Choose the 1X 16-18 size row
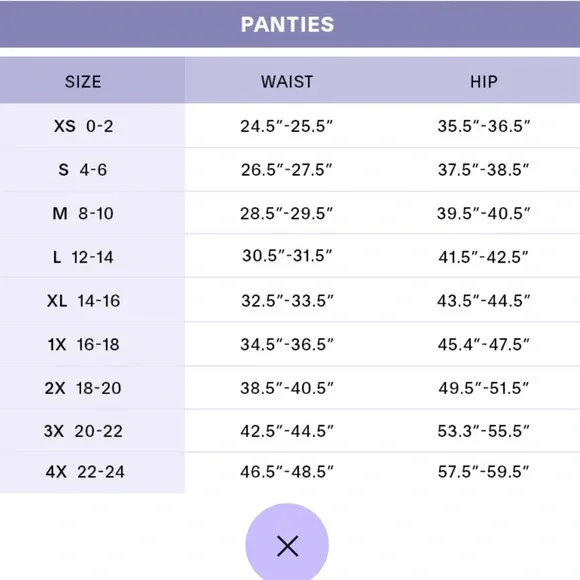This screenshot has width=580, height=580. (290, 344)
